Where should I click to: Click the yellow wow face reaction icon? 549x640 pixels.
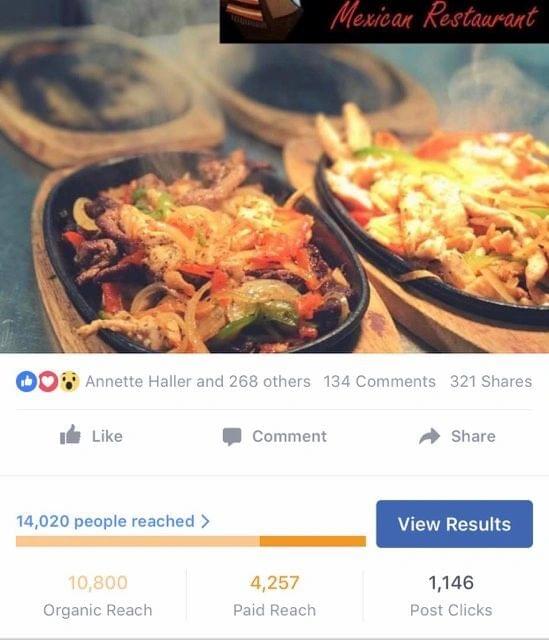pos(69,382)
